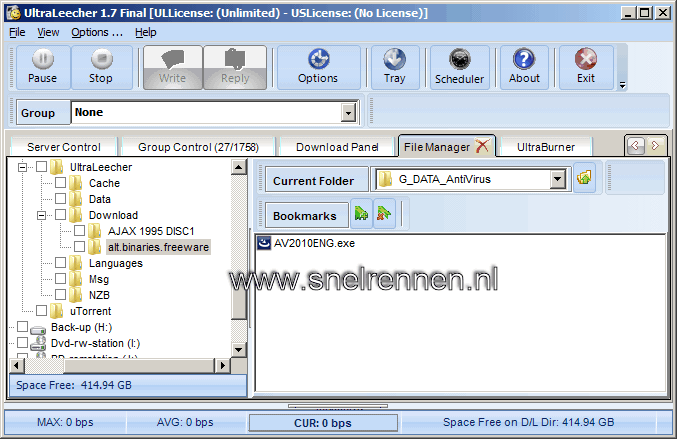This screenshot has height=439, width=677.
Task: Click the Group combo box showing None
Action: 215,113
